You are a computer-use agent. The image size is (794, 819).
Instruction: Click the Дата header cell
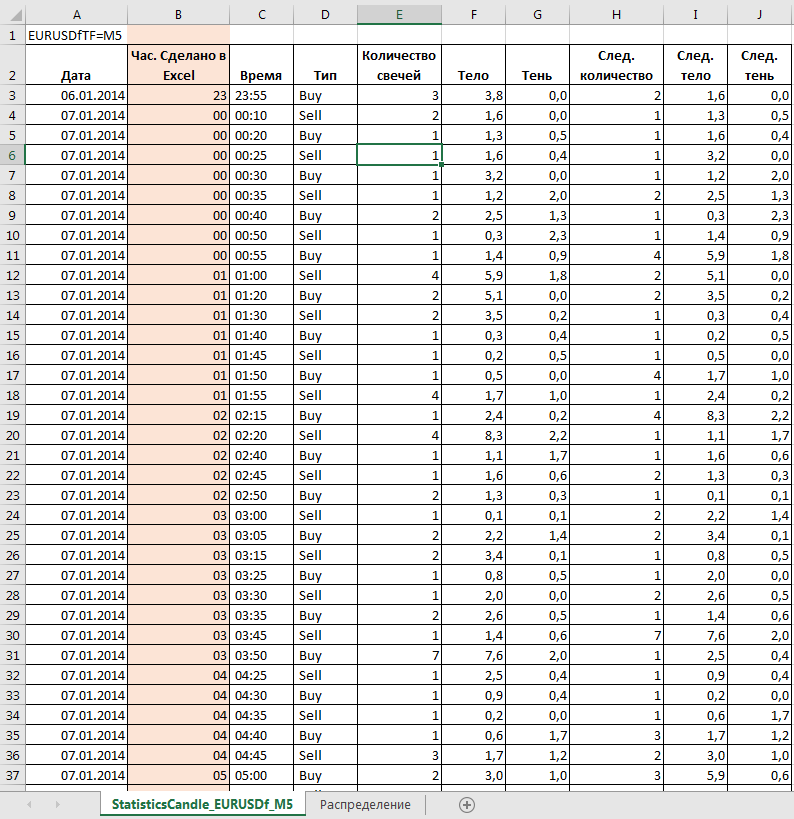(76, 65)
